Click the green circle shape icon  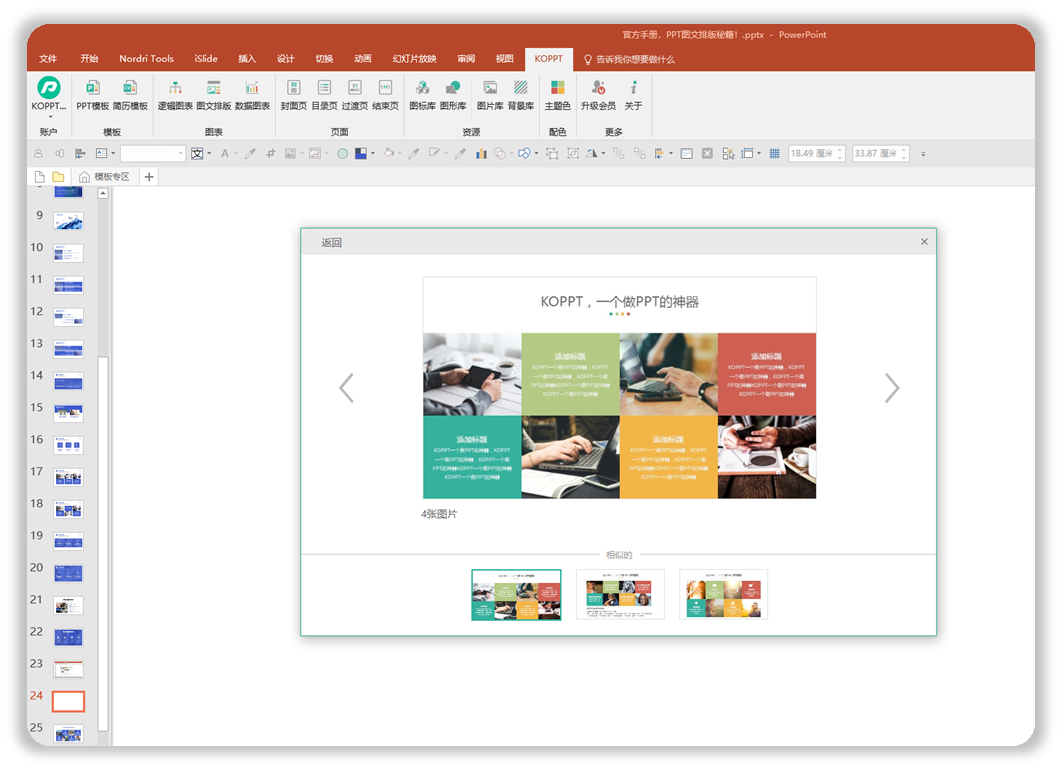point(343,154)
